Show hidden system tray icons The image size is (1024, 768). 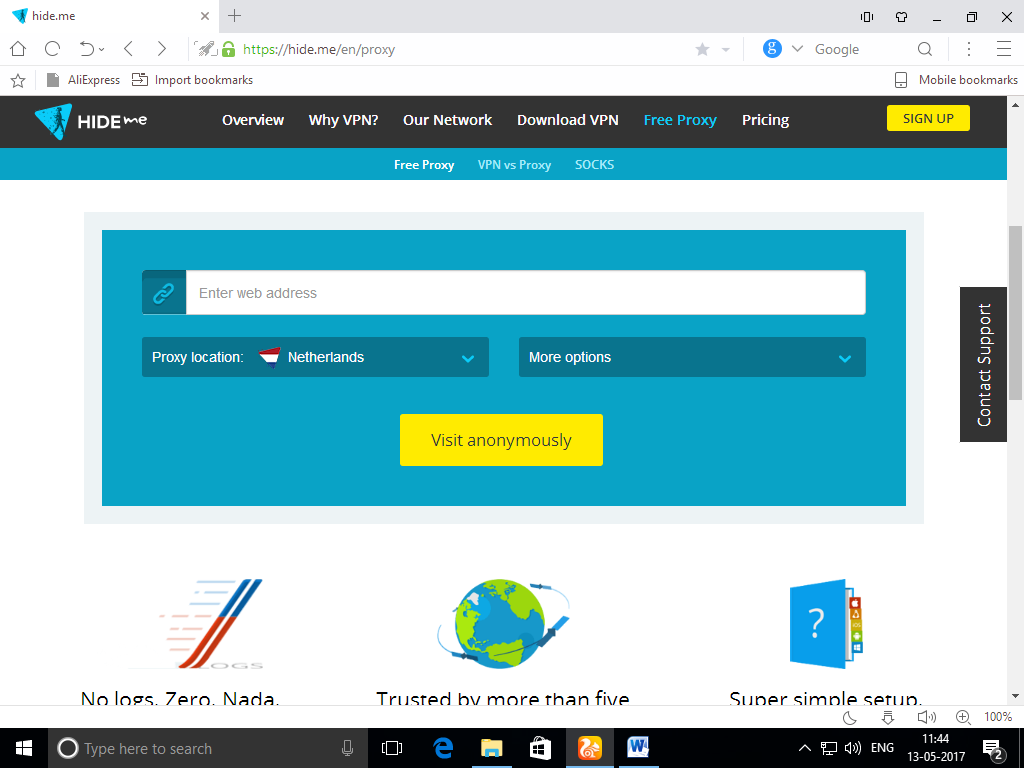point(805,748)
